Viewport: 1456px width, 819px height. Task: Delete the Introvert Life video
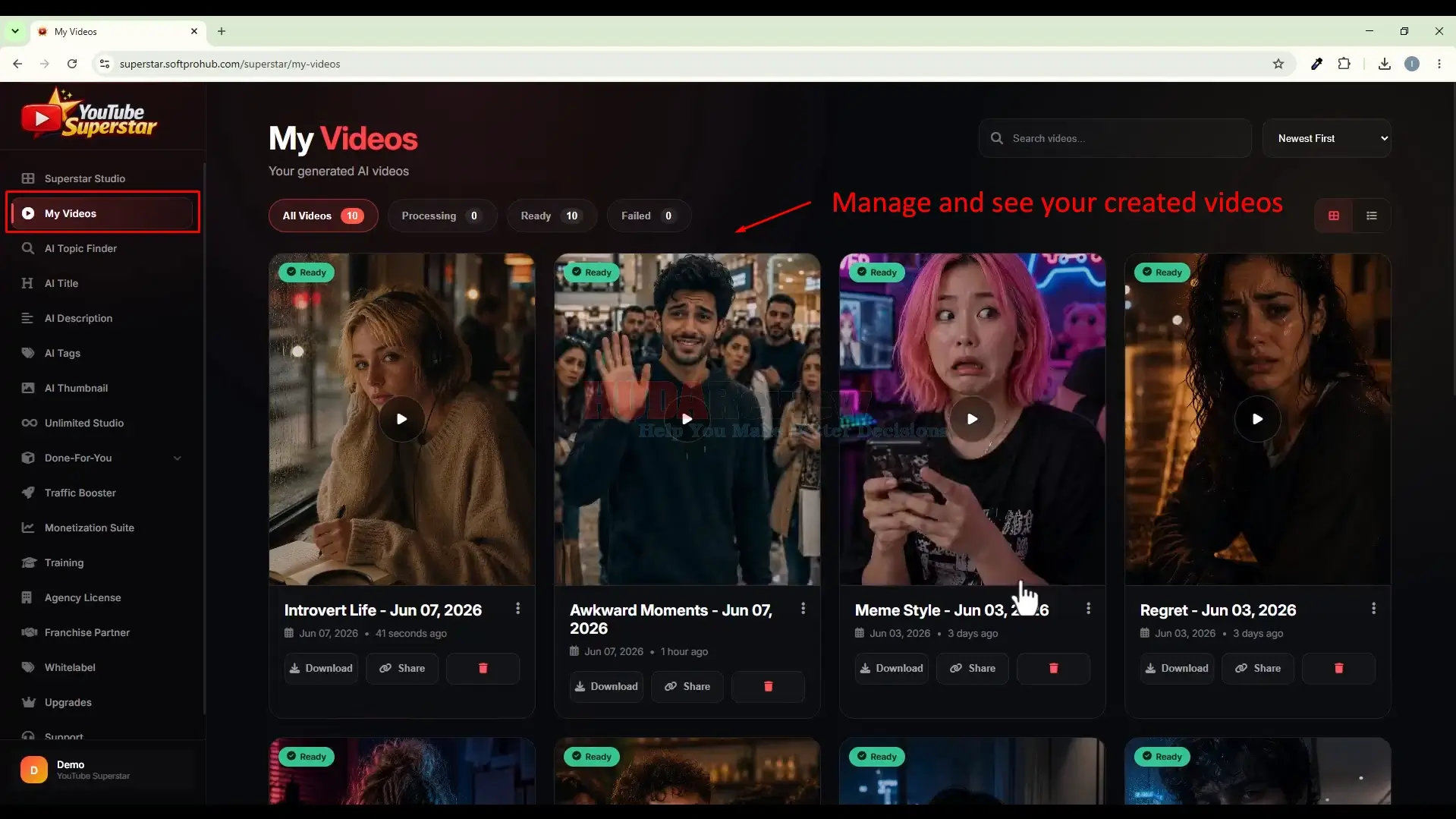[483, 668]
